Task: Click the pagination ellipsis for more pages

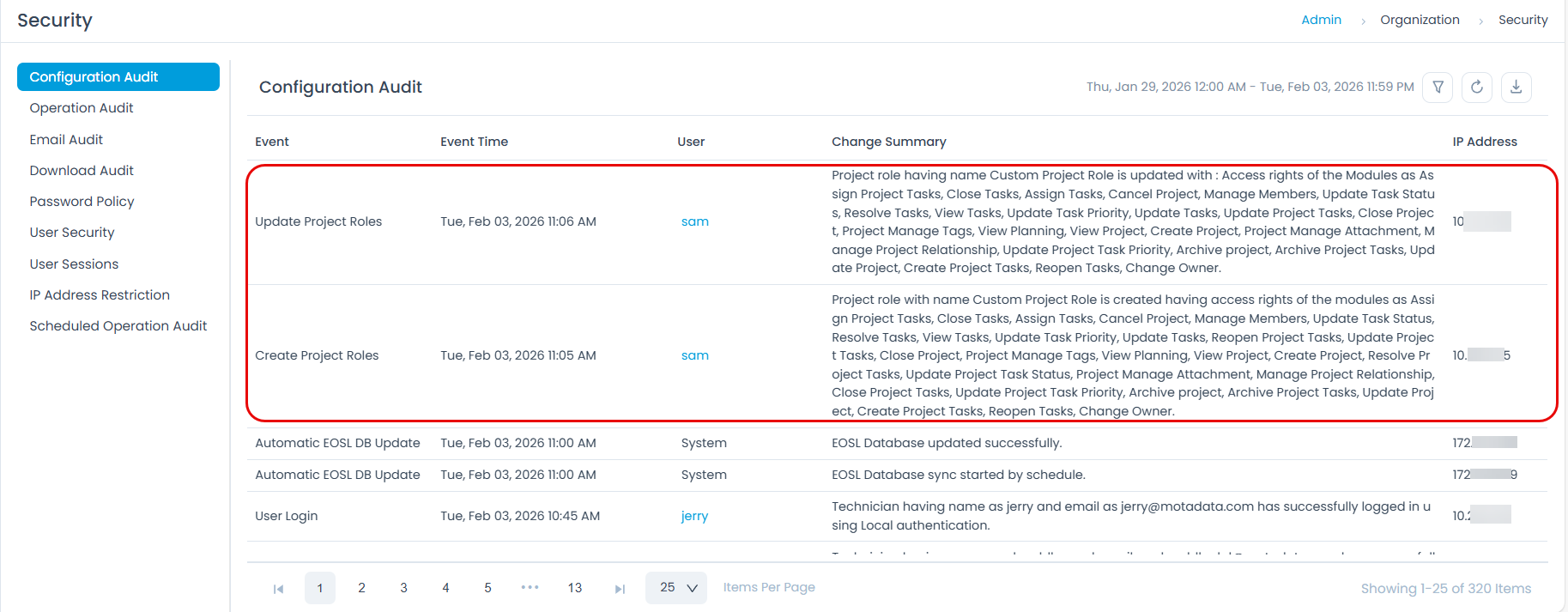Action: (530, 588)
